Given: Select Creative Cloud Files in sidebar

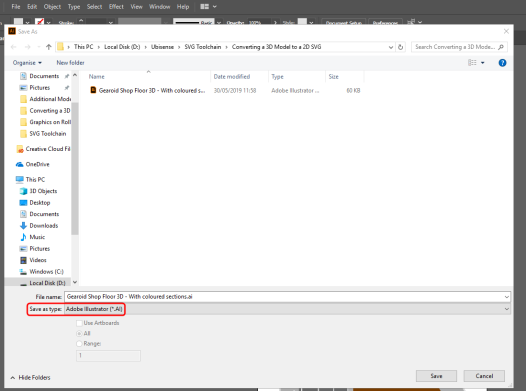Looking at the screenshot, I should [43, 149].
